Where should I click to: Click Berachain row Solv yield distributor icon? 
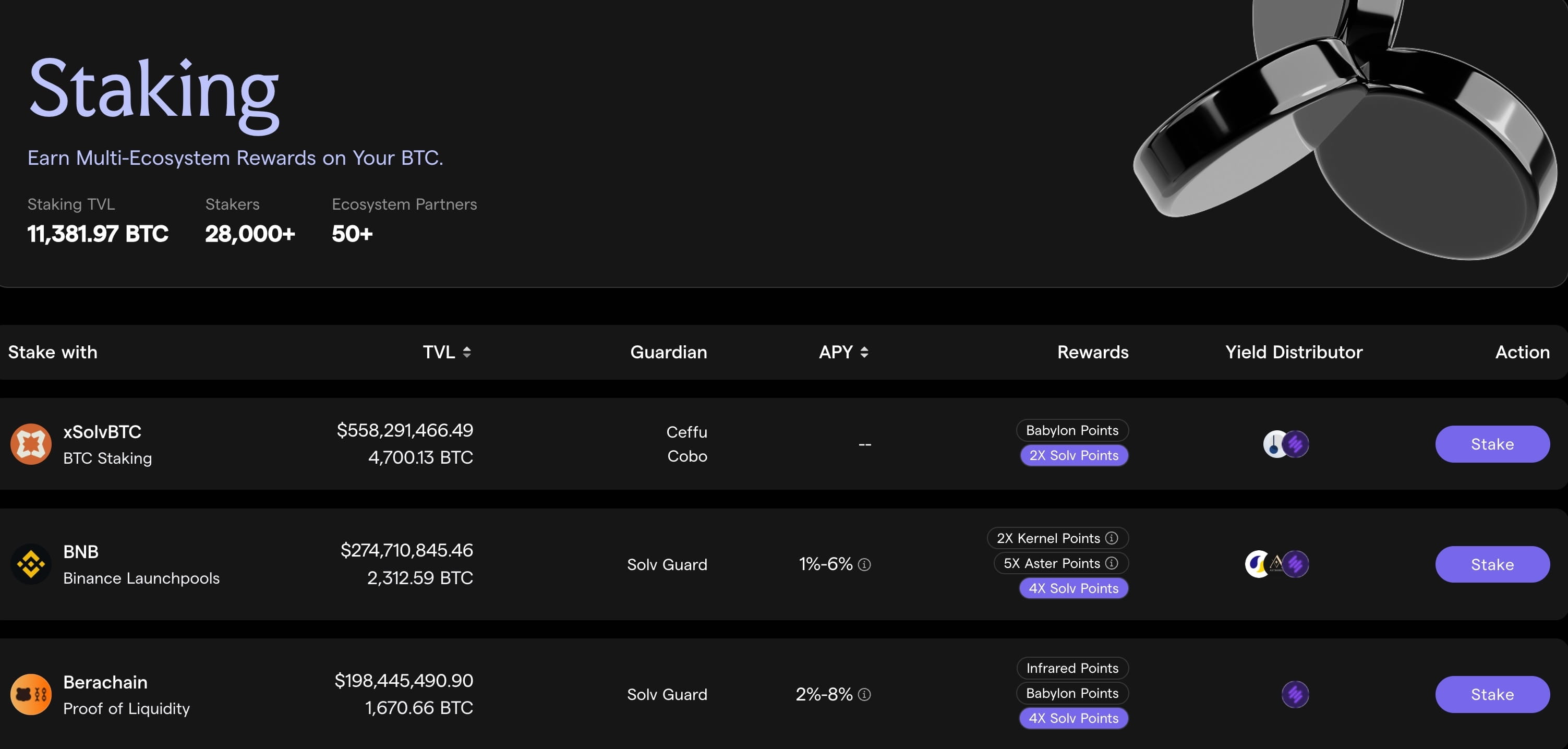click(x=1295, y=694)
